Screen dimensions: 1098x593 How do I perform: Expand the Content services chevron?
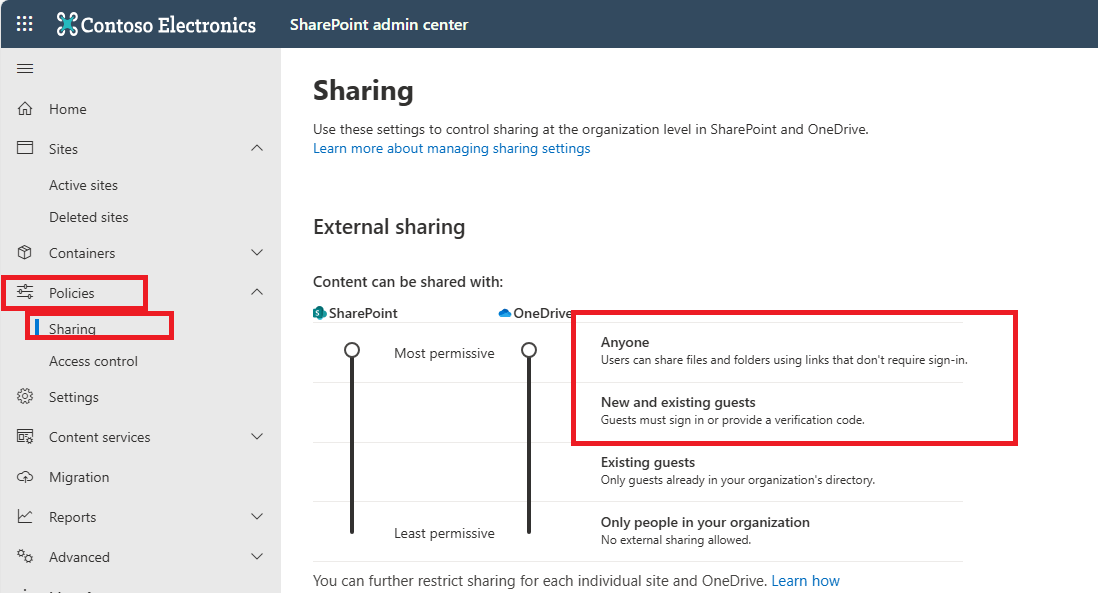(x=257, y=436)
